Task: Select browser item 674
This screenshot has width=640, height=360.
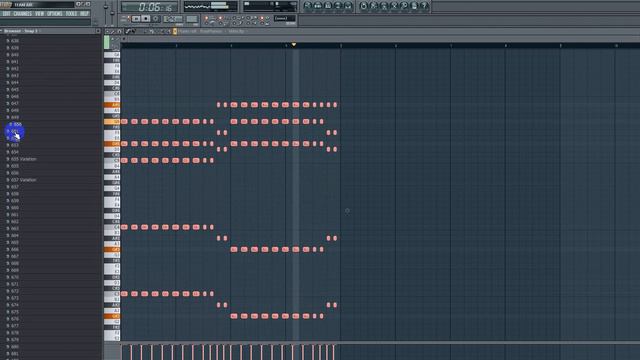Action: click(12, 304)
